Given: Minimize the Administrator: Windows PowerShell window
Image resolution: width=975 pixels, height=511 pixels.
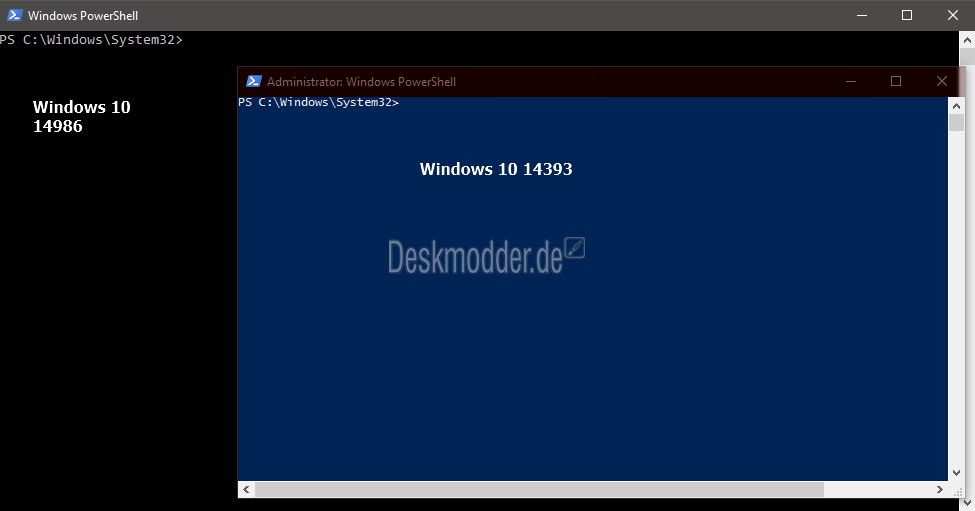Looking at the screenshot, I should coord(851,81).
